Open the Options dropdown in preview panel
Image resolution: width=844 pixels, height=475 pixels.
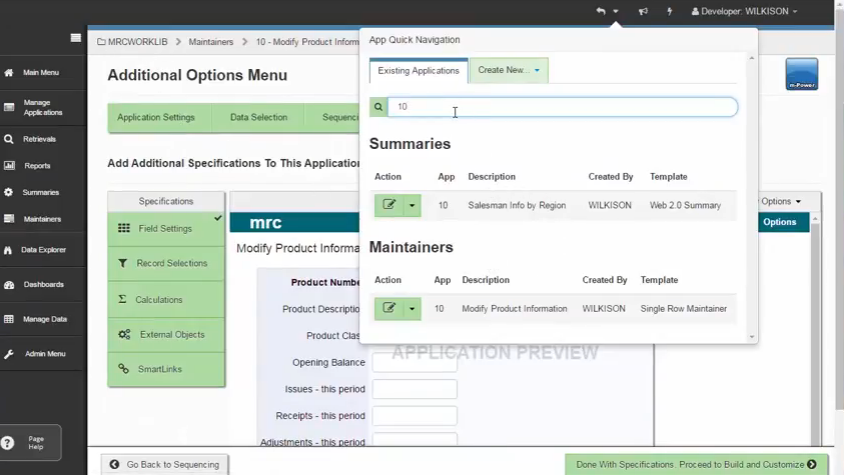[x=781, y=201]
